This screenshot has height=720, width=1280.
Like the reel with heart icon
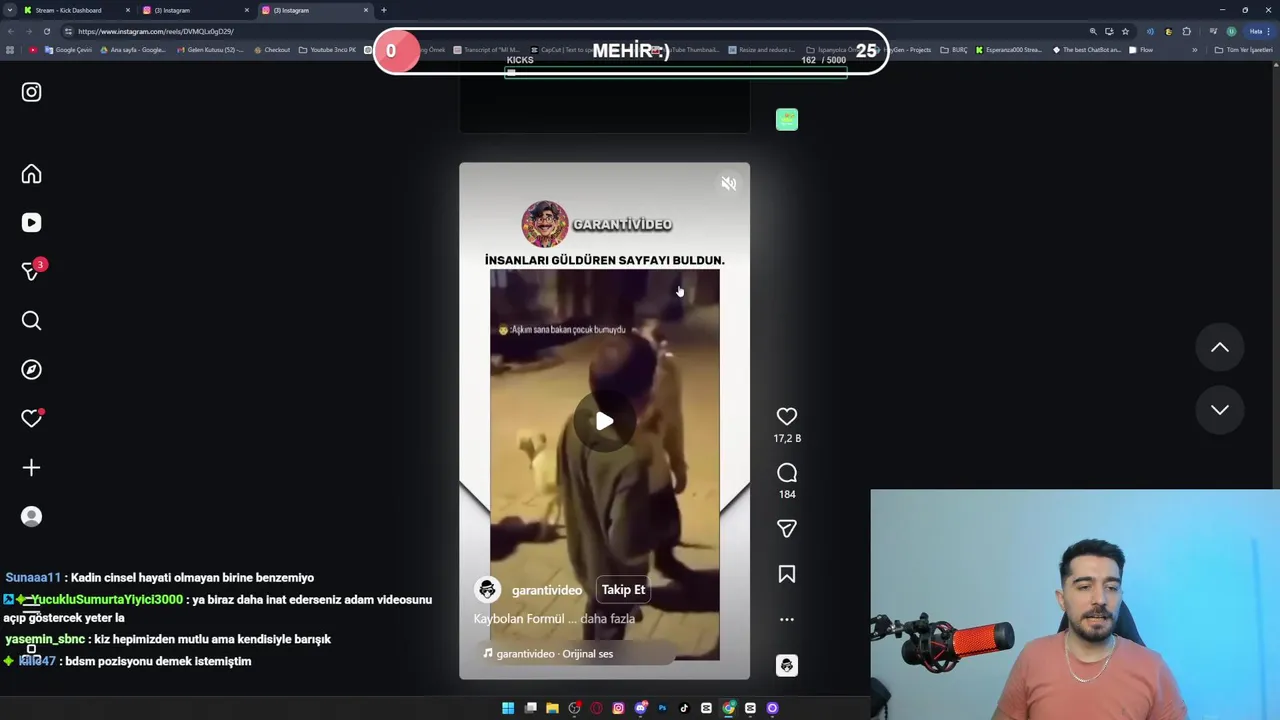pos(787,416)
